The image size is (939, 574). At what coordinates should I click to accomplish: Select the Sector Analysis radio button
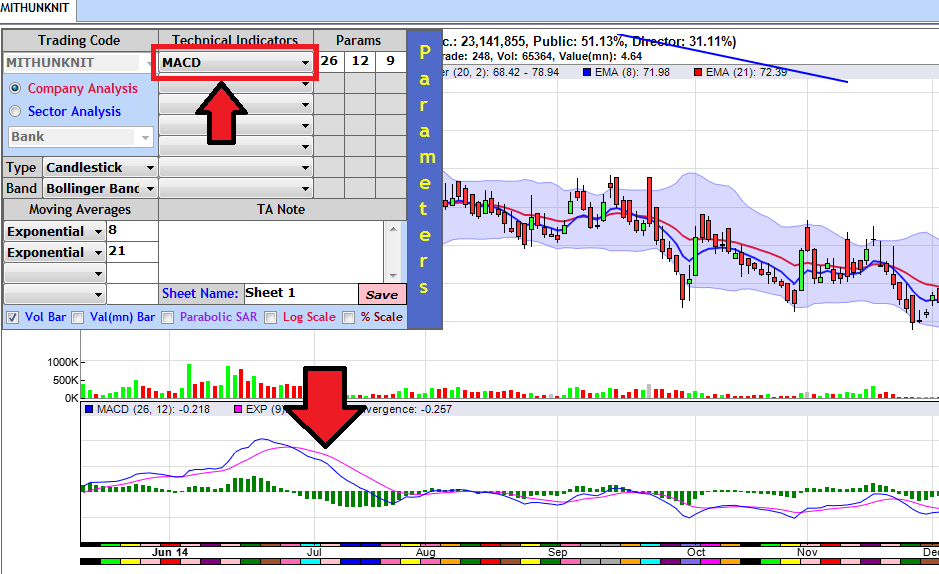coord(15,111)
